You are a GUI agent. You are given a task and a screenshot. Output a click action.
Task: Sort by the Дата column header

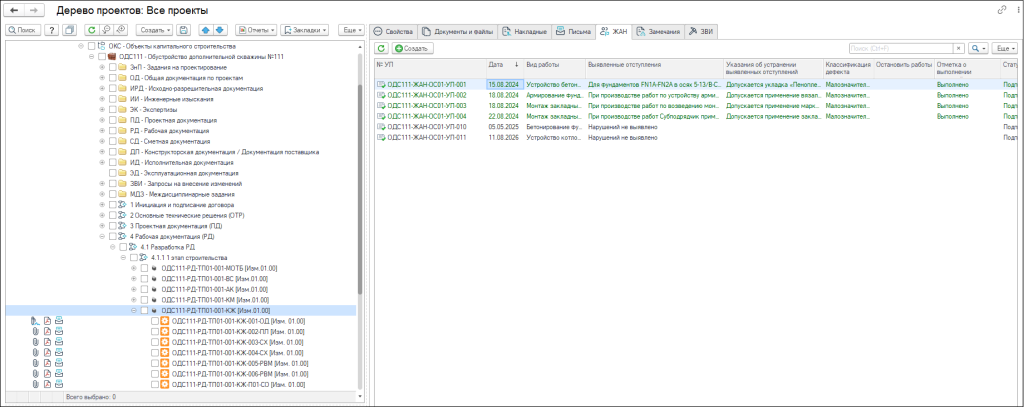pyautogui.click(x=504, y=69)
